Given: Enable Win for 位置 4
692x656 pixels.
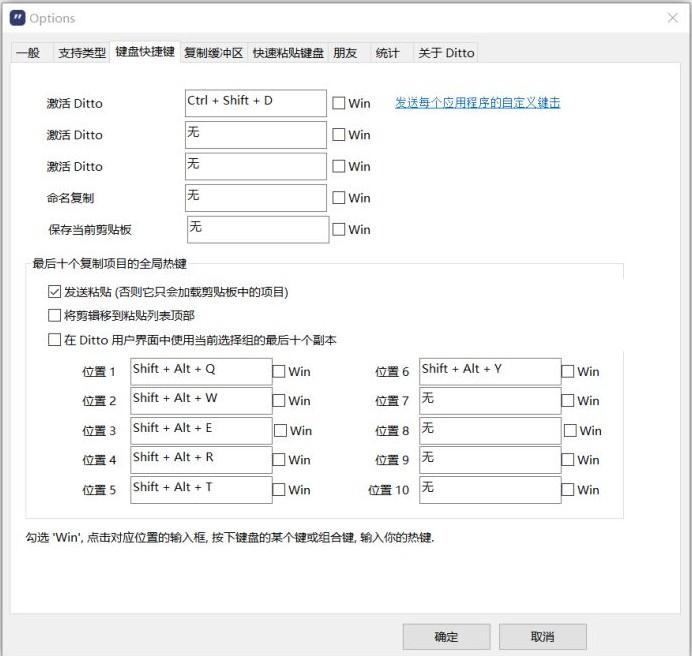Looking at the screenshot, I should pyautogui.click(x=278, y=460).
